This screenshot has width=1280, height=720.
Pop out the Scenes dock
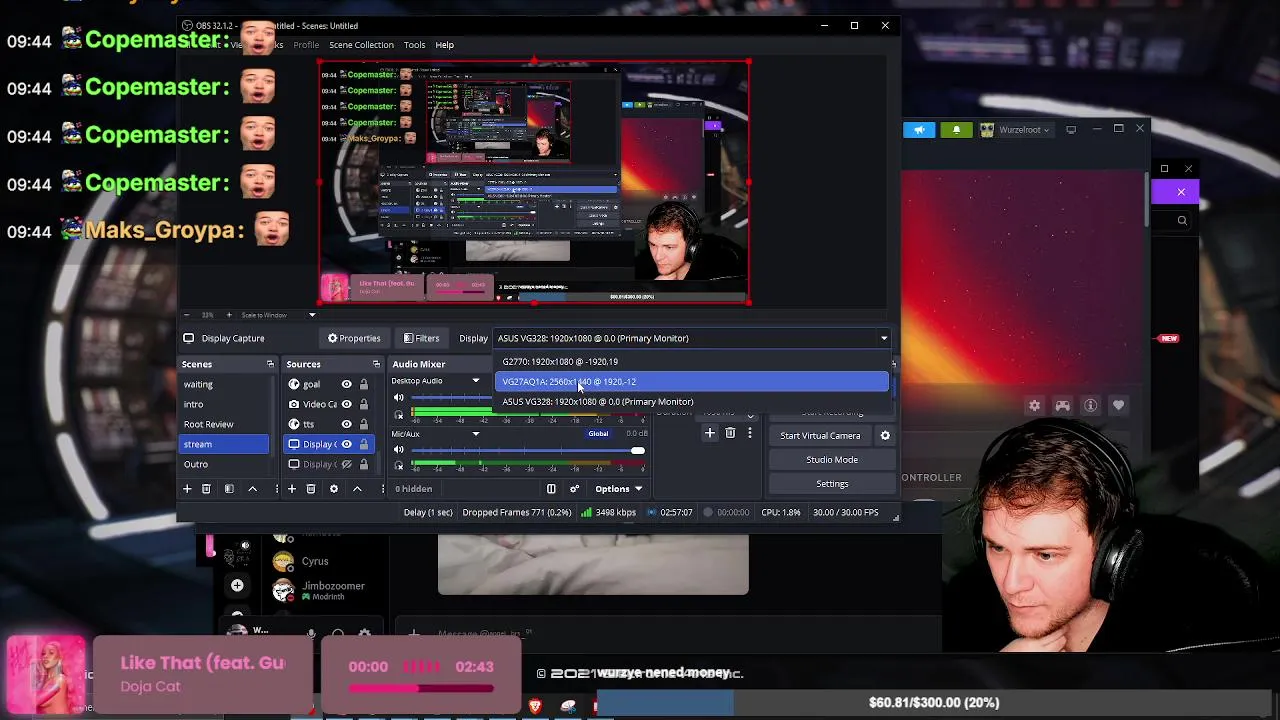click(x=270, y=364)
